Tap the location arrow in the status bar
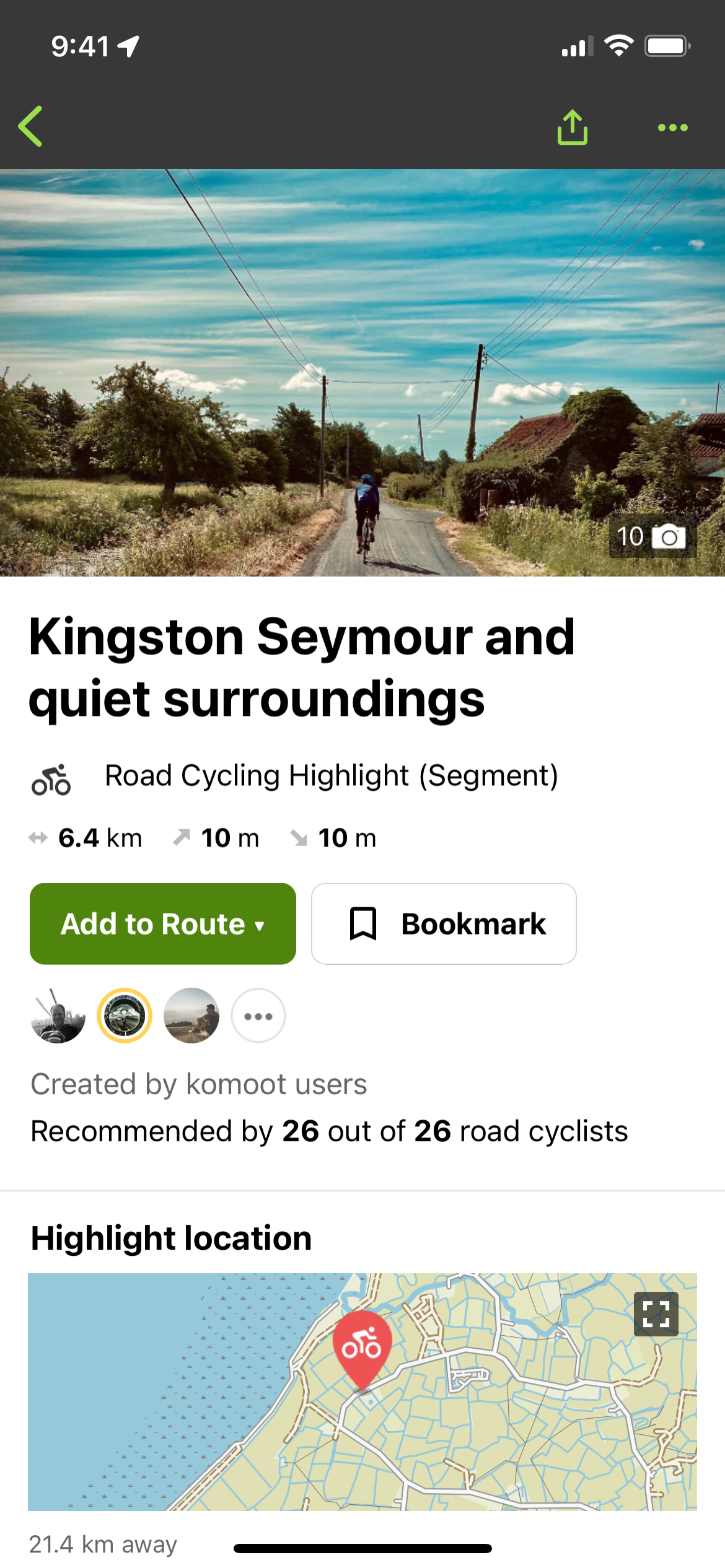 pos(126,45)
